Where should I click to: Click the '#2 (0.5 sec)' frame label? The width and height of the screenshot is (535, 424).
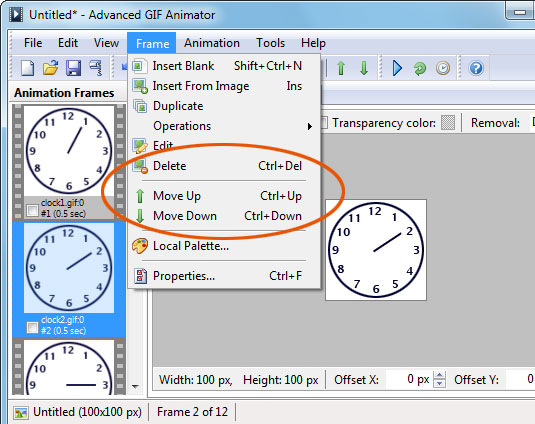(x=63, y=331)
